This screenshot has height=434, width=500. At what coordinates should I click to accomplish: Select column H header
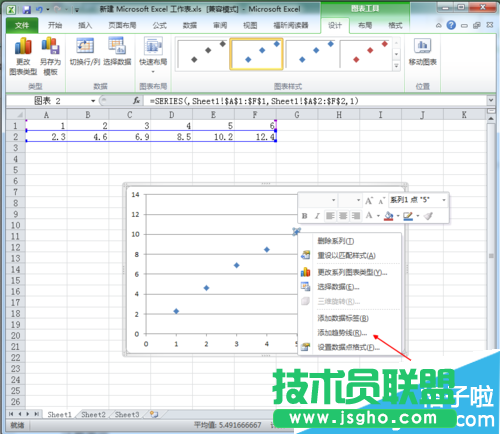[x=339, y=115]
